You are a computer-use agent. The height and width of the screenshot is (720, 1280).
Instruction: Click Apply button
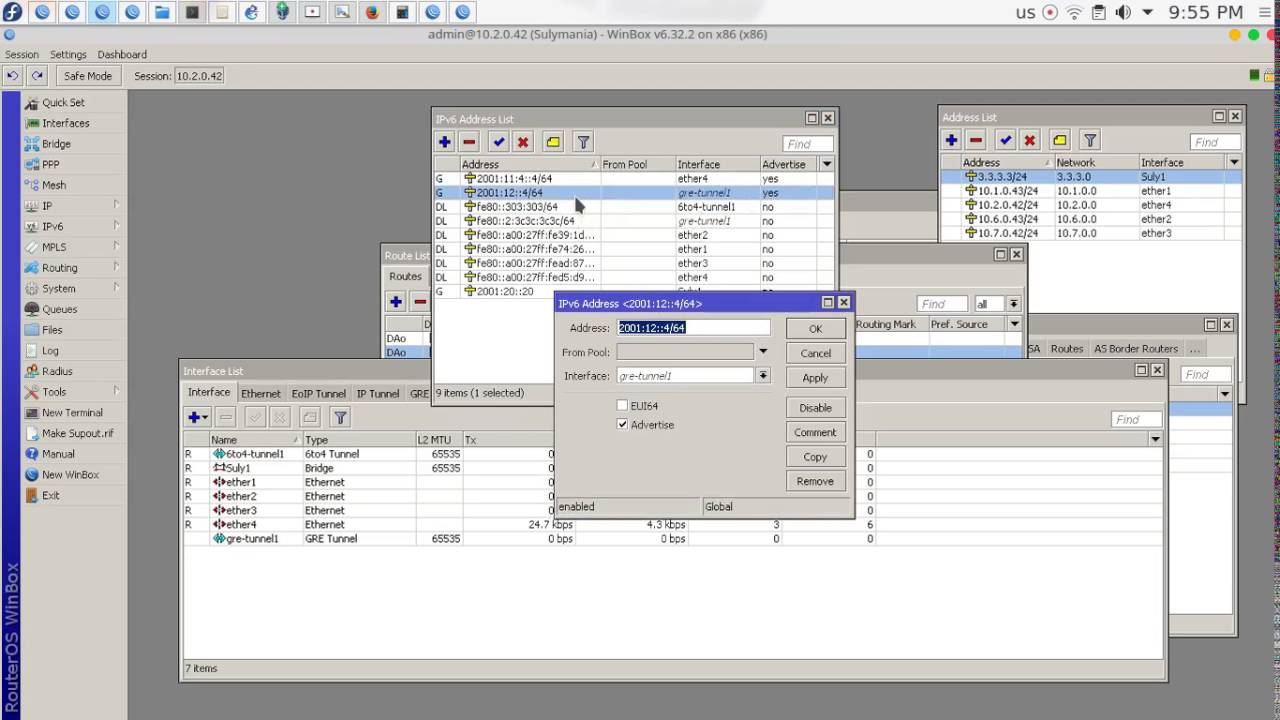click(x=815, y=378)
